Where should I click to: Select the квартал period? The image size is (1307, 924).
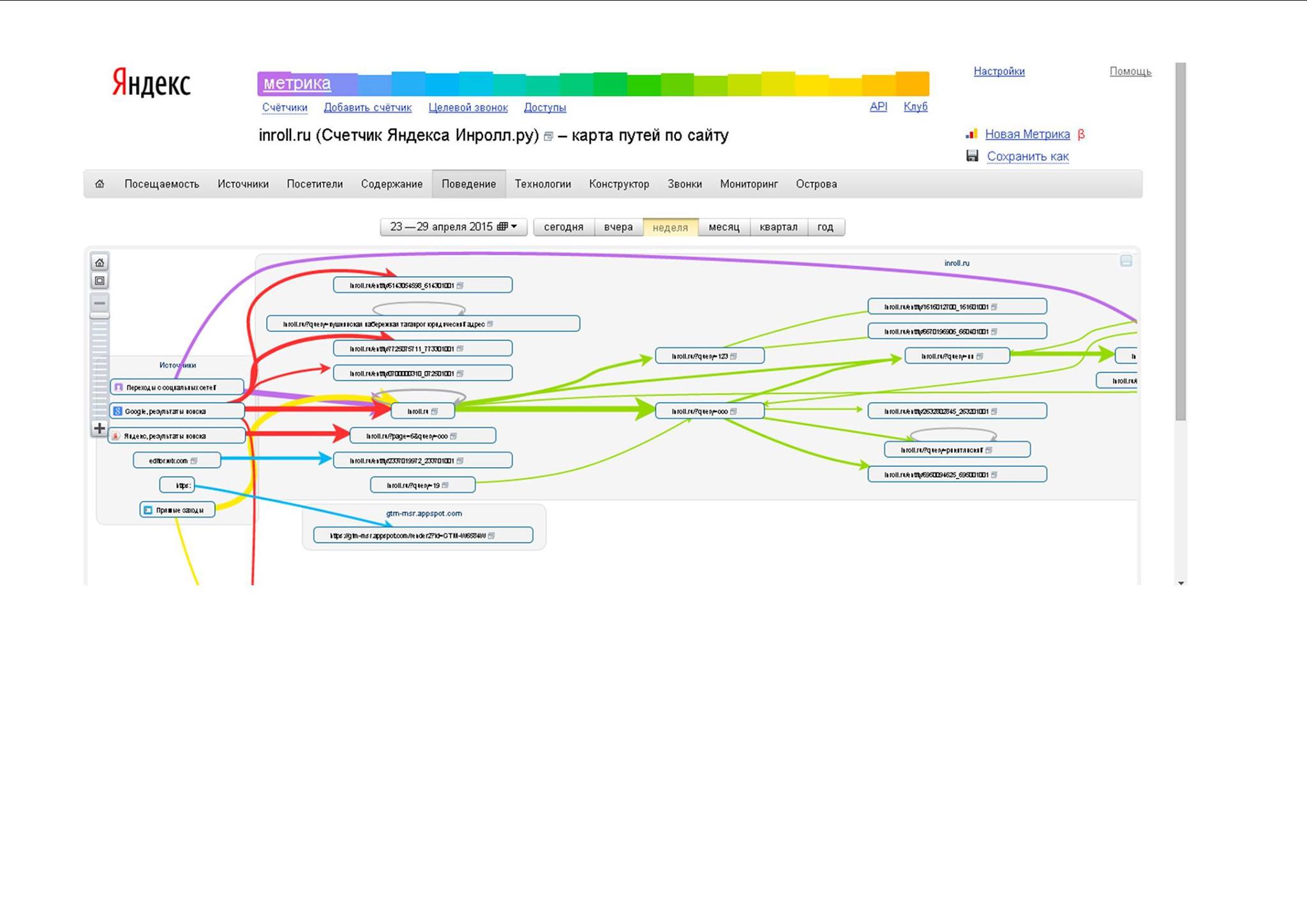click(x=779, y=227)
